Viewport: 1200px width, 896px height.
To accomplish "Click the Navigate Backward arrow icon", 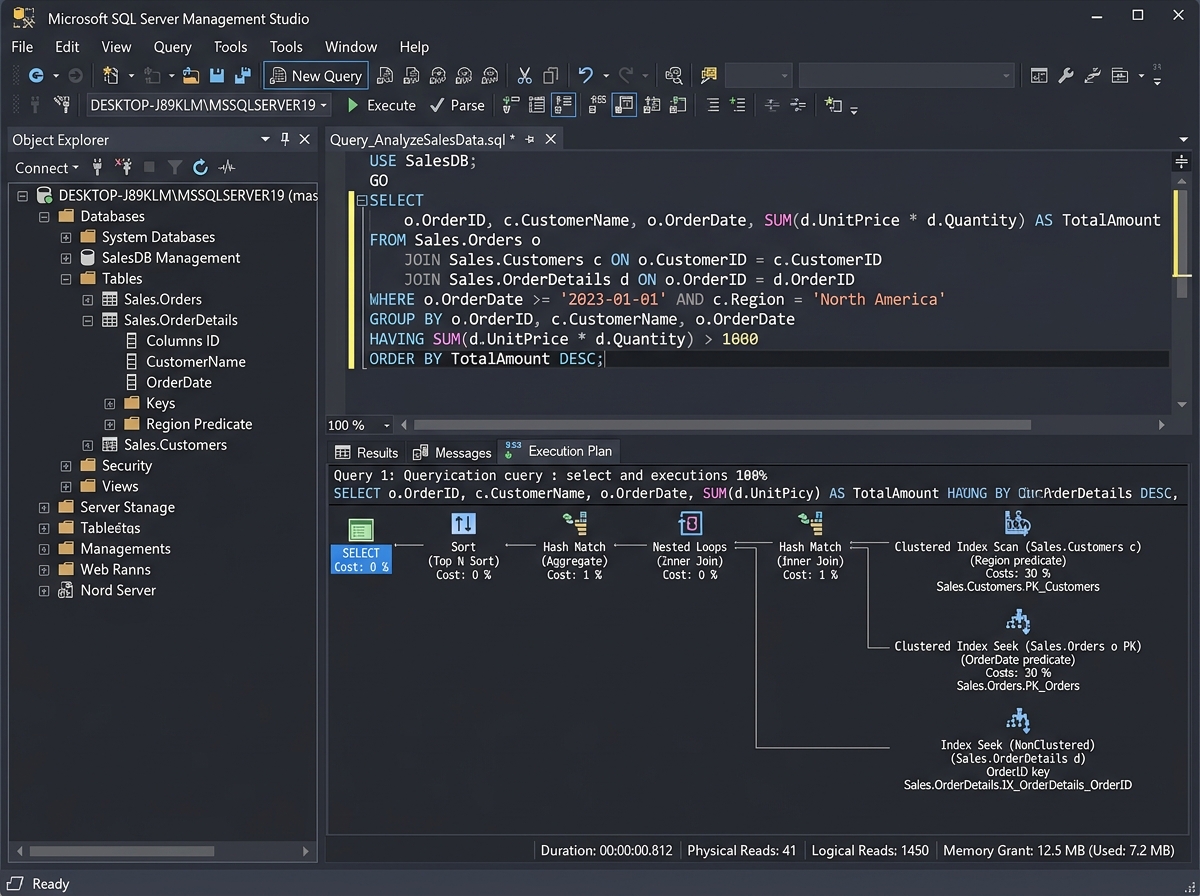I will (36, 75).
